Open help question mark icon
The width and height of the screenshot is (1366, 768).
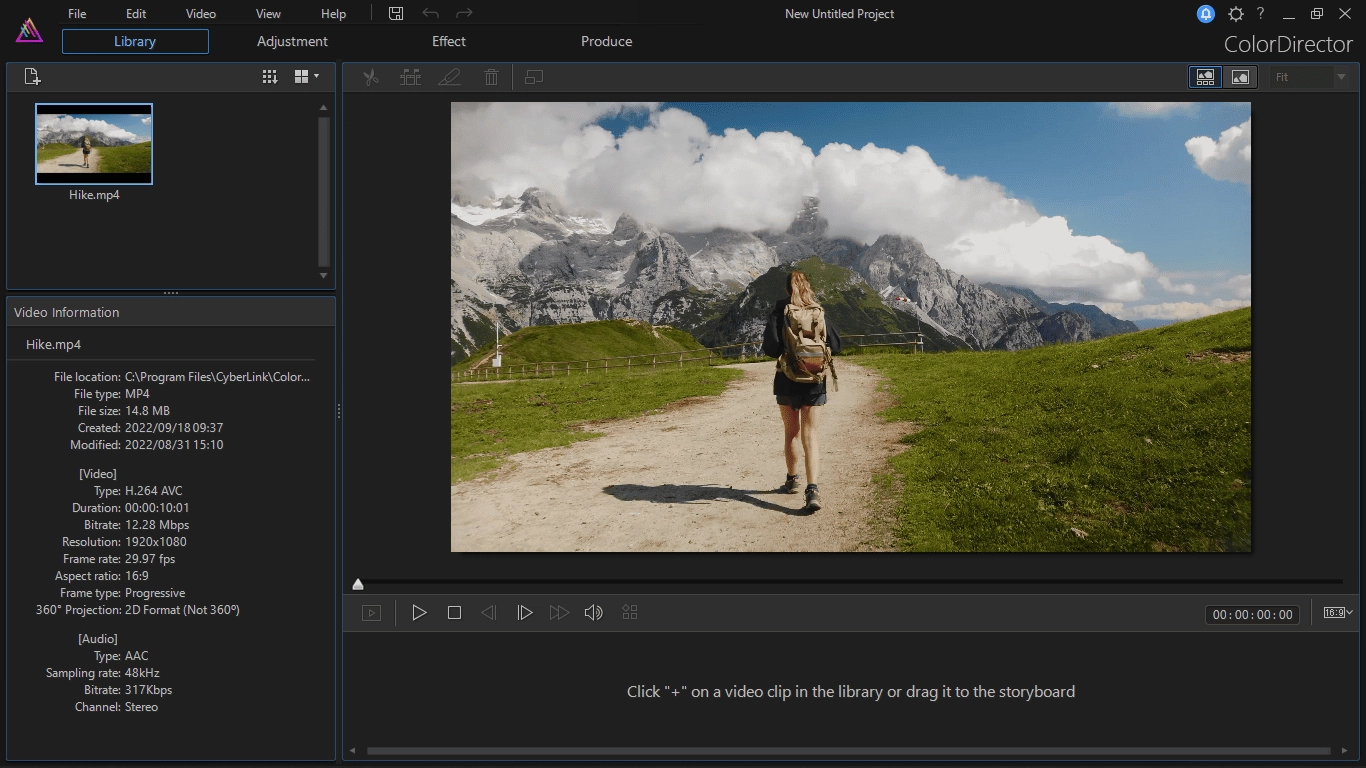[1261, 14]
